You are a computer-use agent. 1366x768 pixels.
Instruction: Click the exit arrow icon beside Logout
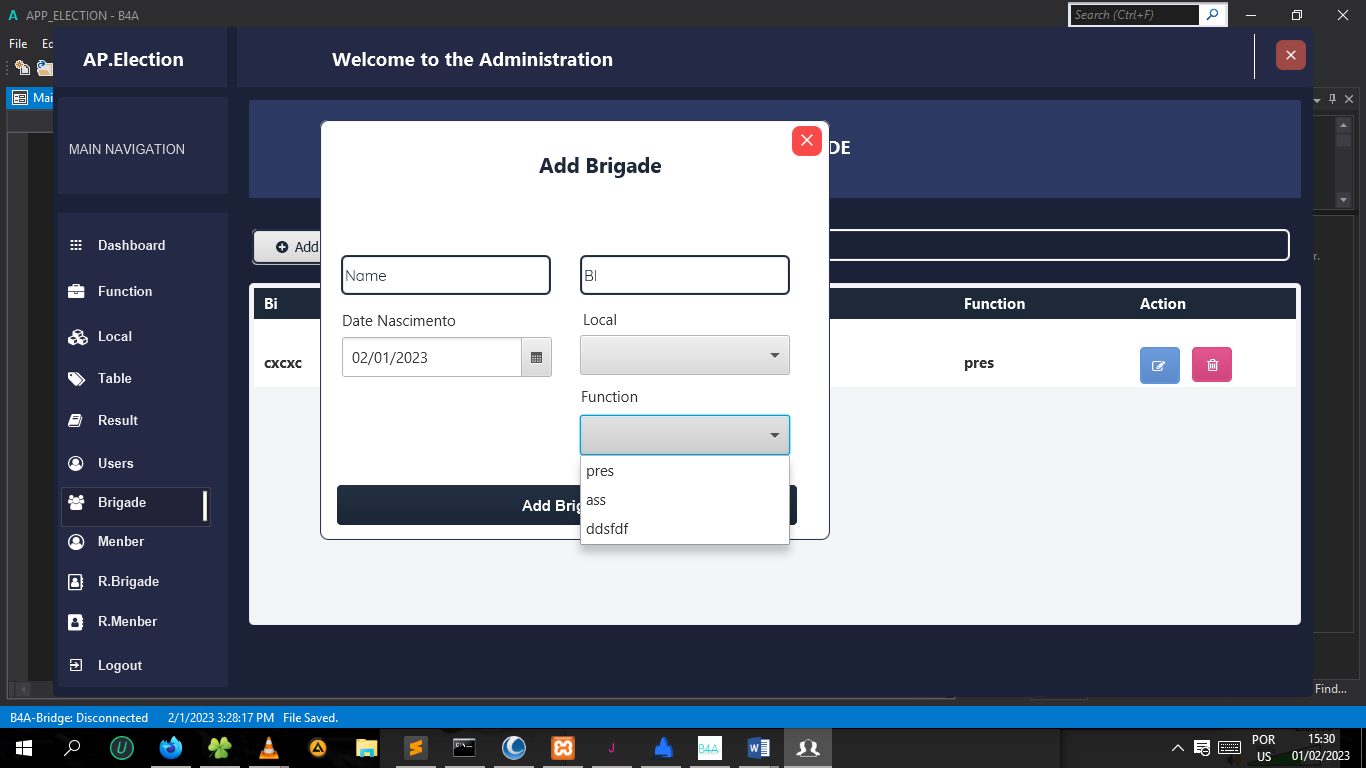tap(75, 666)
